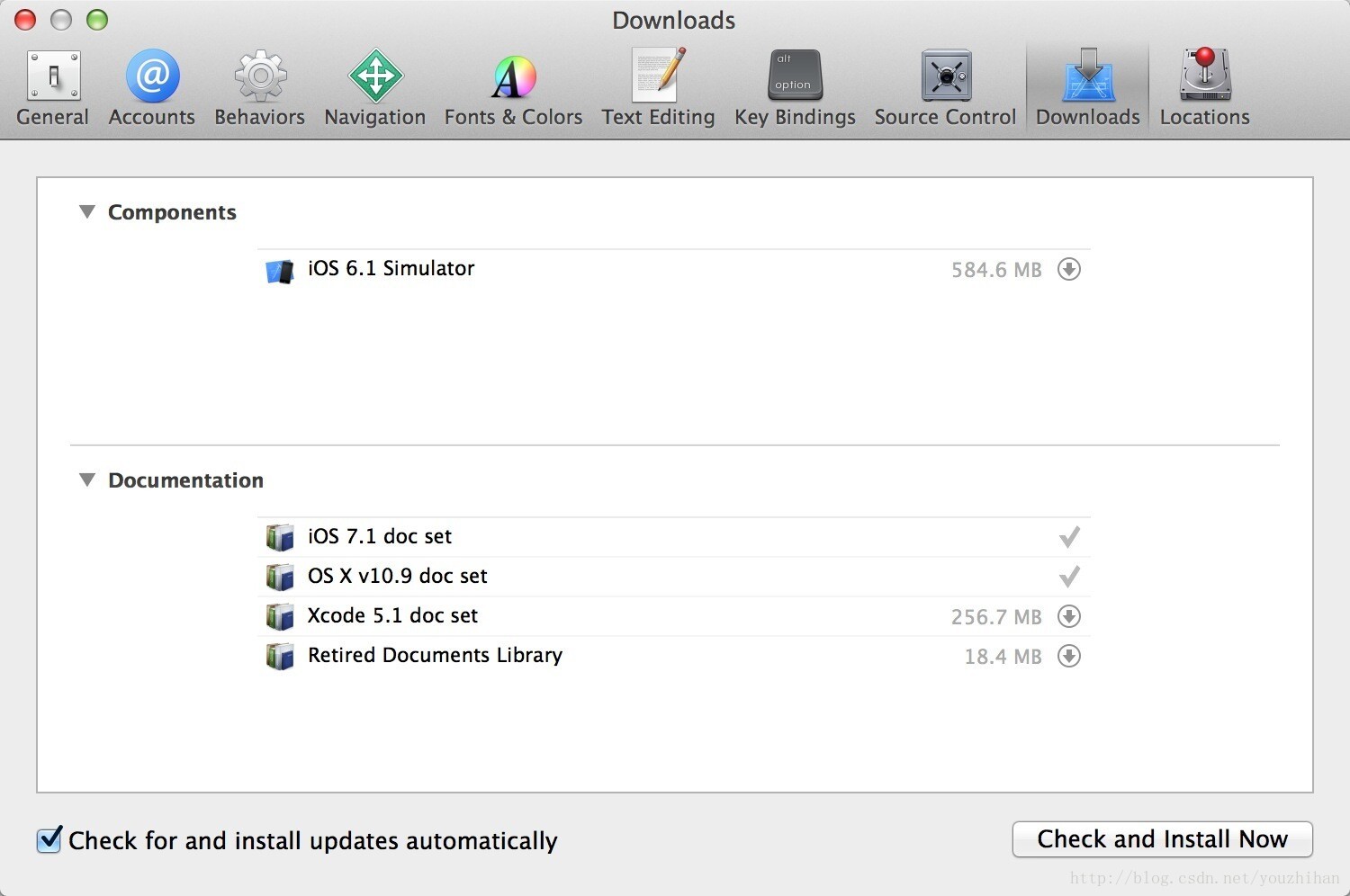Click the 584.6 MB size value
The width and height of the screenshot is (1350, 896).
pos(996,270)
